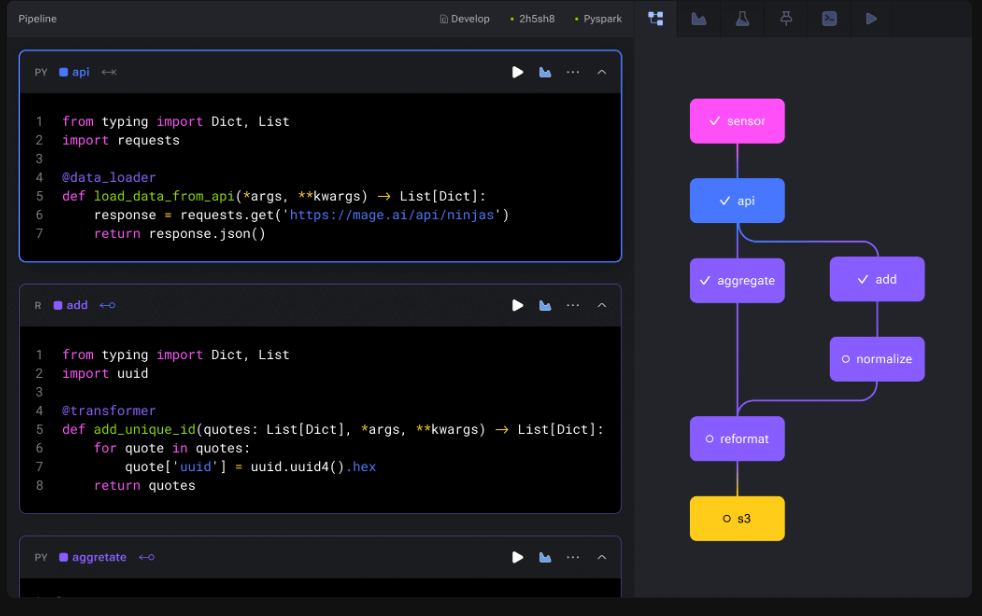Click the PY language label of api block
This screenshot has height=616, width=982.
(x=41, y=72)
